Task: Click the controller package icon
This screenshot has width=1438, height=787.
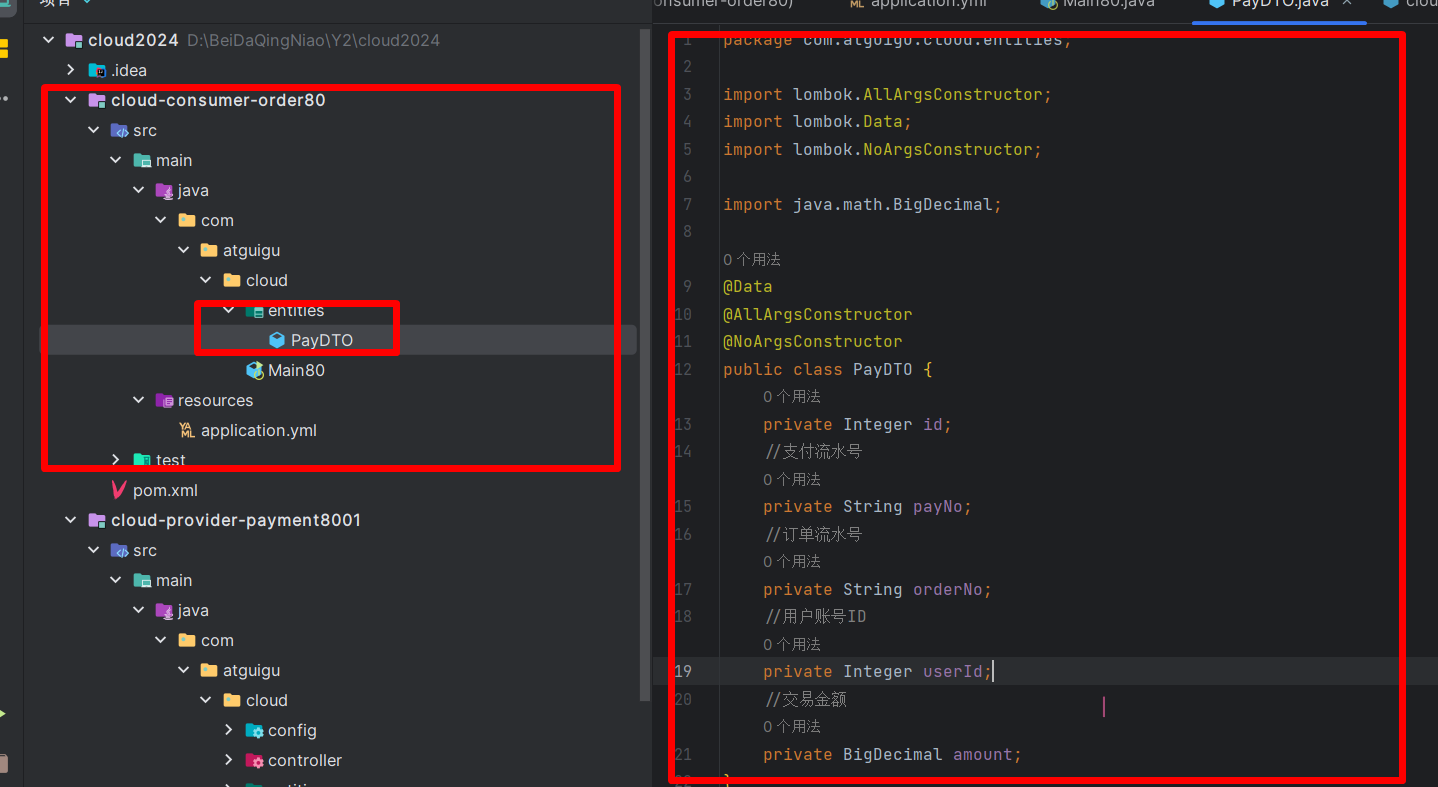Action: click(255, 760)
